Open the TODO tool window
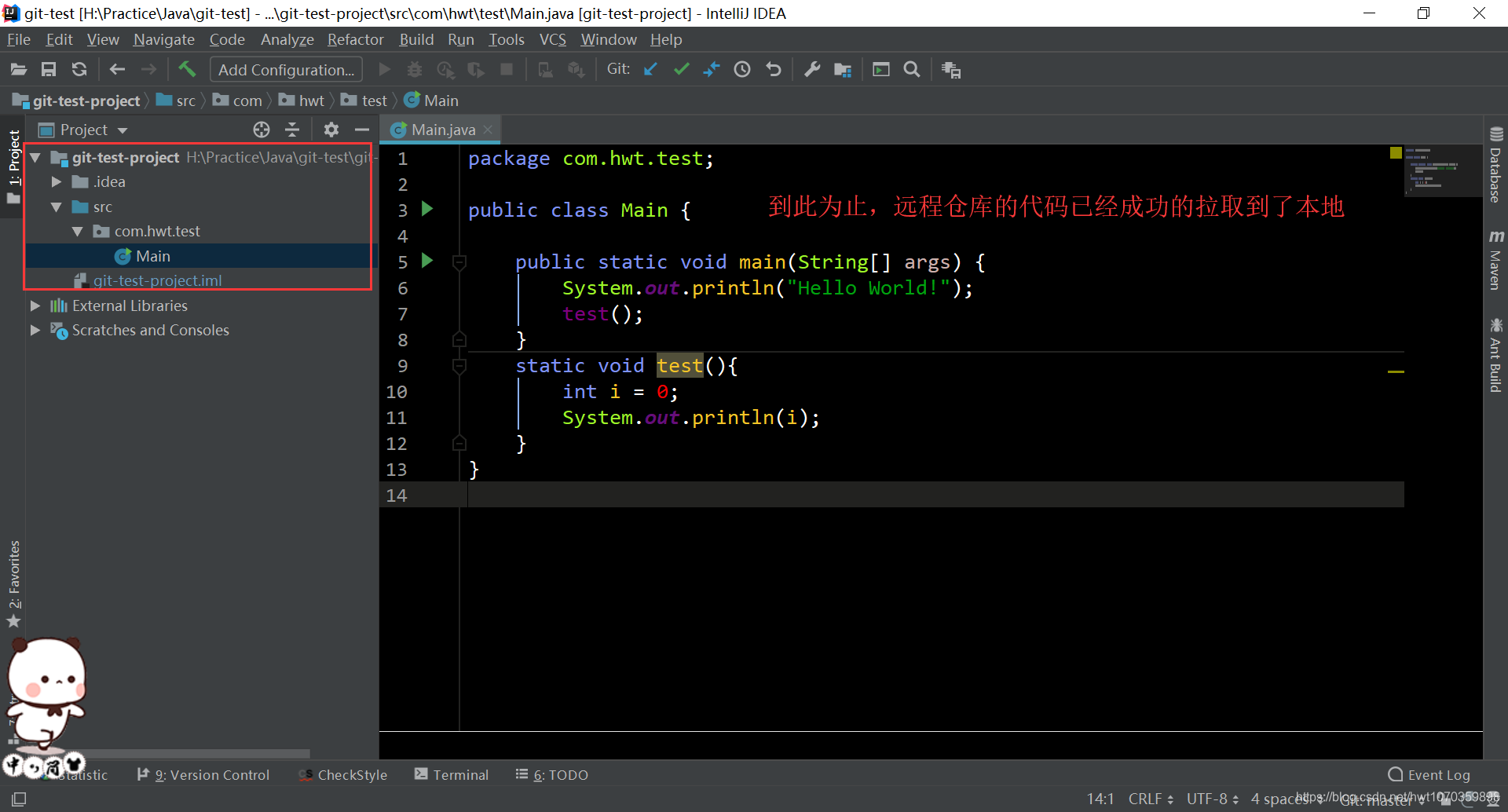This screenshot has height=812, width=1508. click(552, 775)
